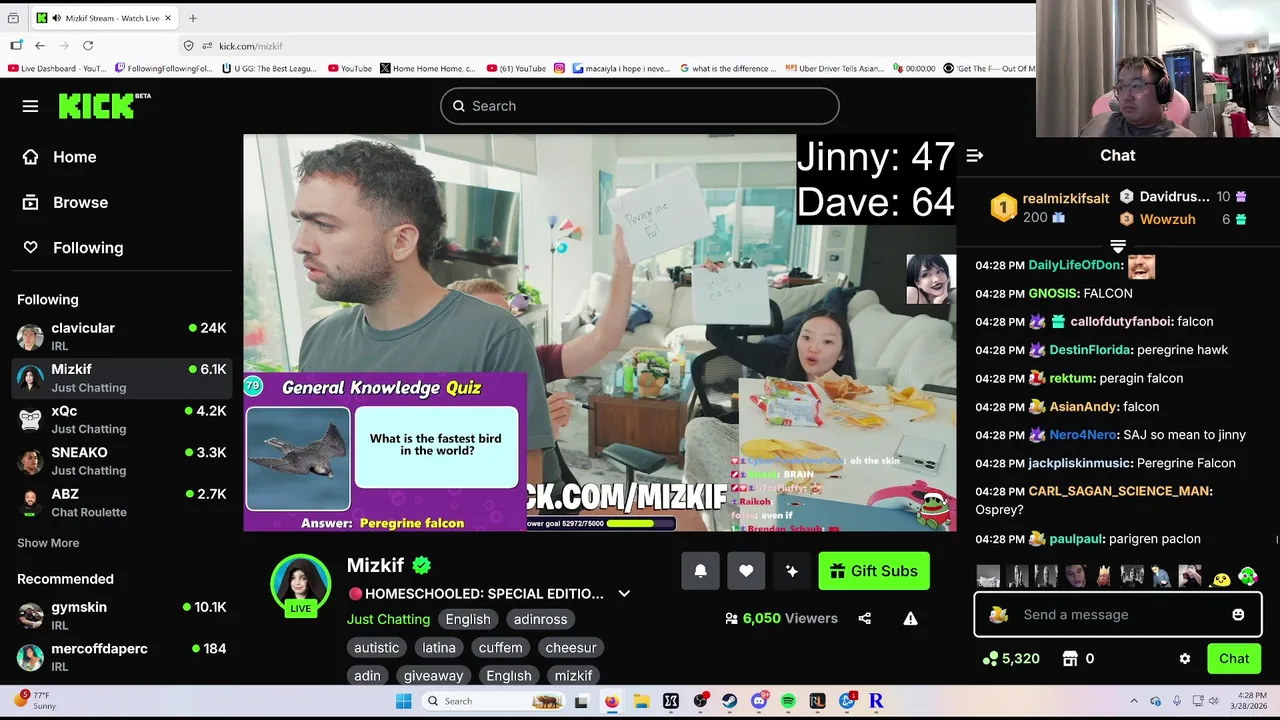The width and height of the screenshot is (1280, 720).
Task: Click the shop icon showing 0
Action: point(1070,659)
